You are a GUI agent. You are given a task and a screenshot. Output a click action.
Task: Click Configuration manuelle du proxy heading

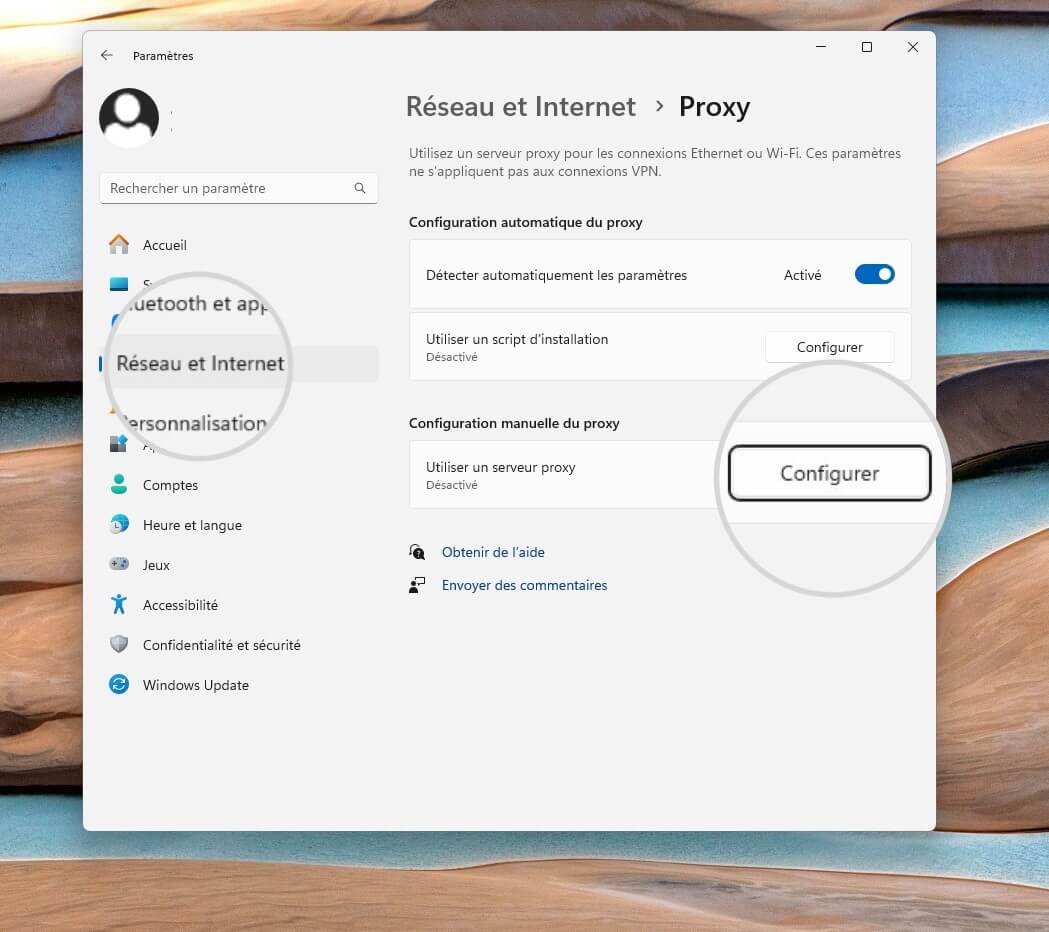coord(514,423)
